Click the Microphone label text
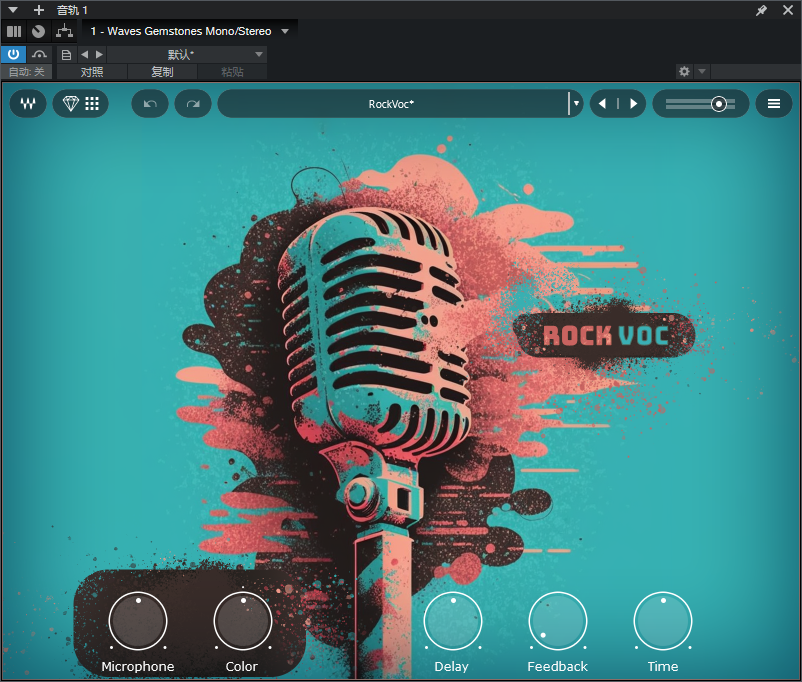Screen dimensions: 802x682 point(138,666)
